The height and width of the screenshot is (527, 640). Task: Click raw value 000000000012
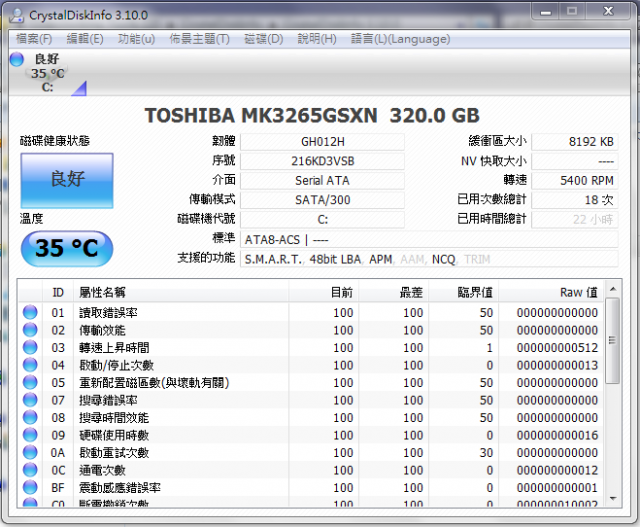(557, 471)
